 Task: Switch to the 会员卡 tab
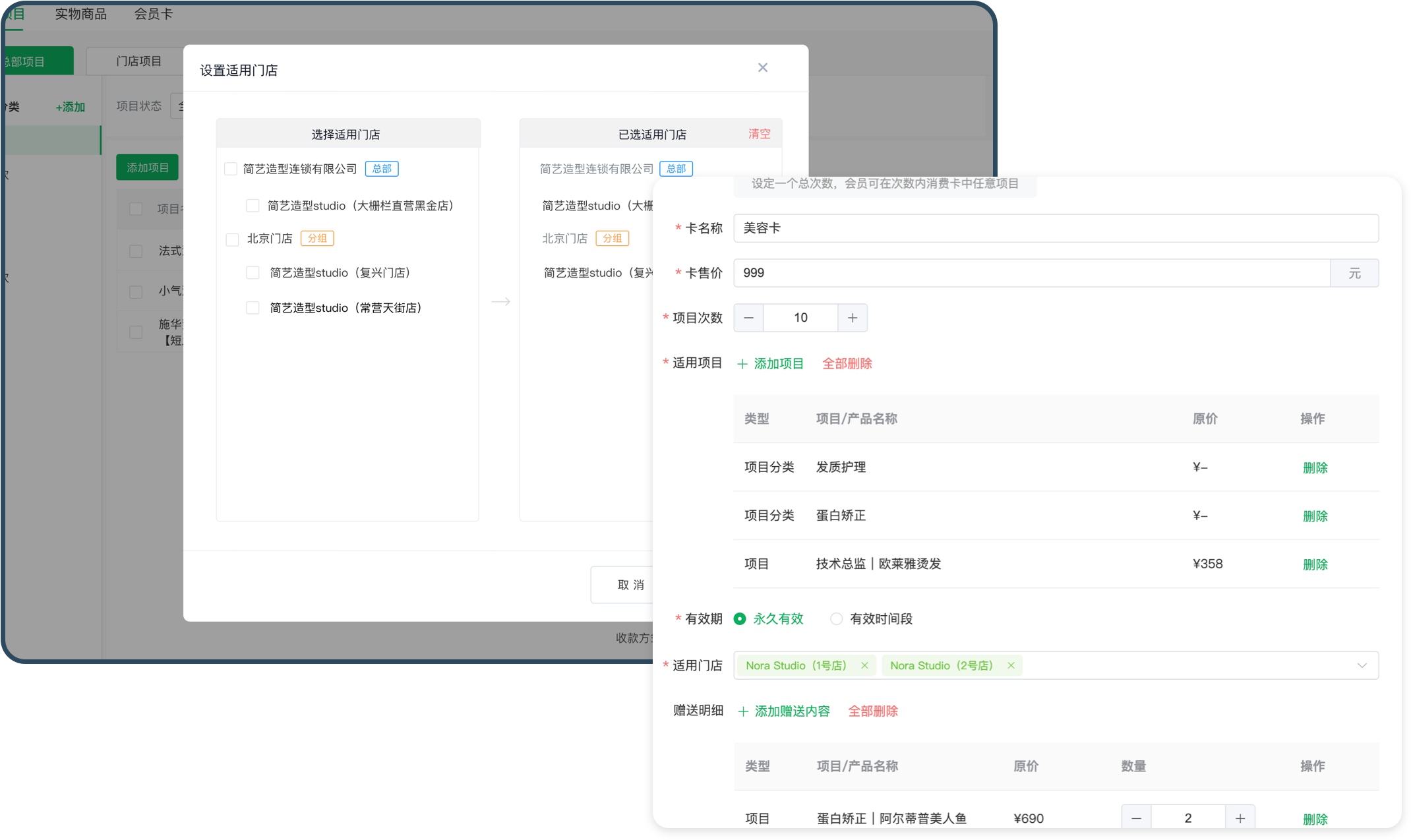(153, 14)
